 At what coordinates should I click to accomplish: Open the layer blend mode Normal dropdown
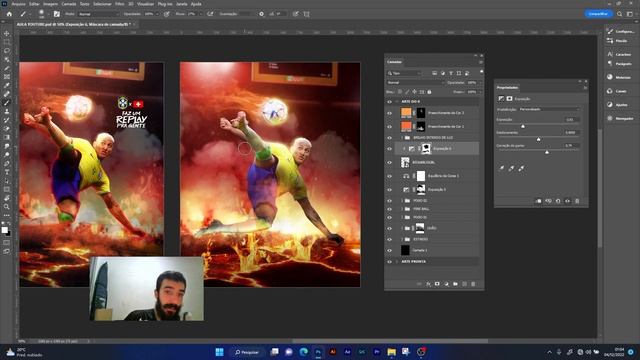pos(415,82)
